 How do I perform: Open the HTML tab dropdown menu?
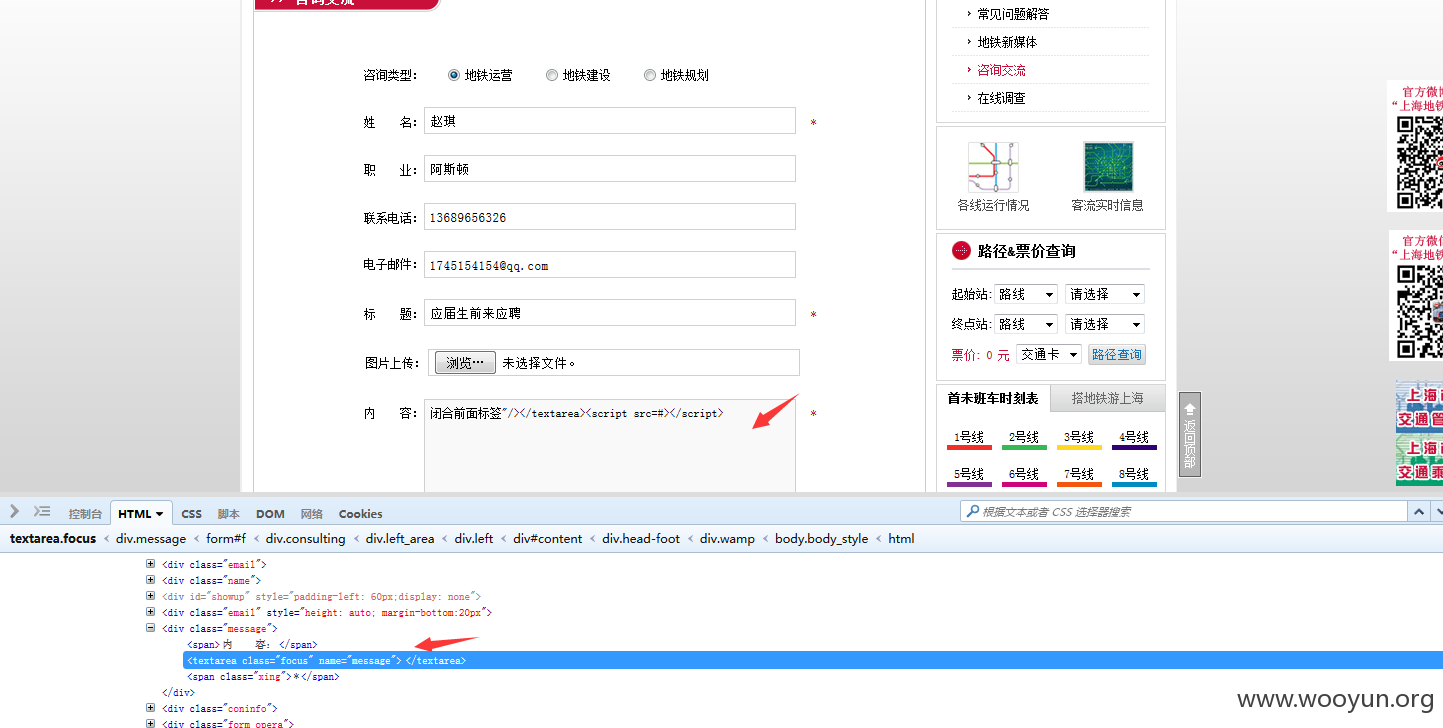(x=160, y=514)
